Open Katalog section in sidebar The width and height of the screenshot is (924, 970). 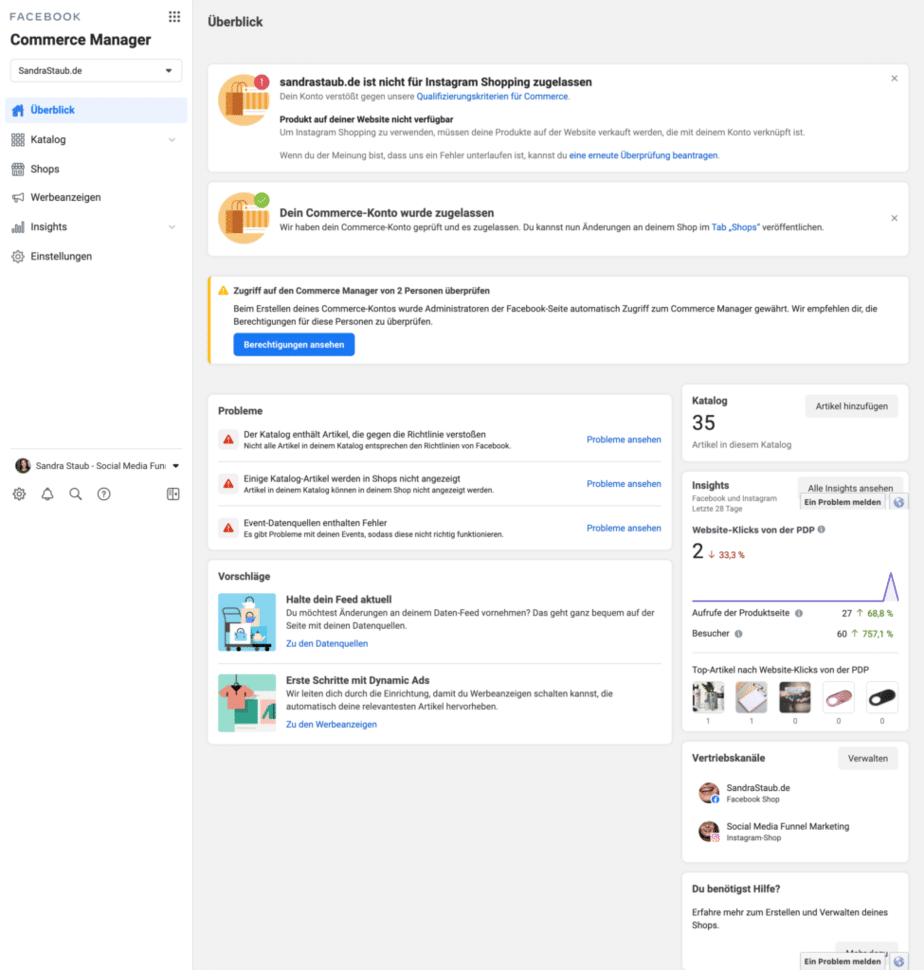point(96,140)
